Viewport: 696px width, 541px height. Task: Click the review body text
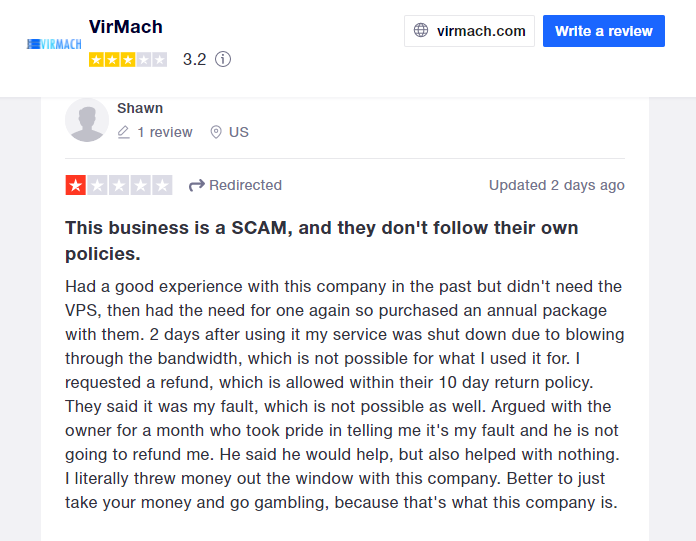(x=345, y=395)
